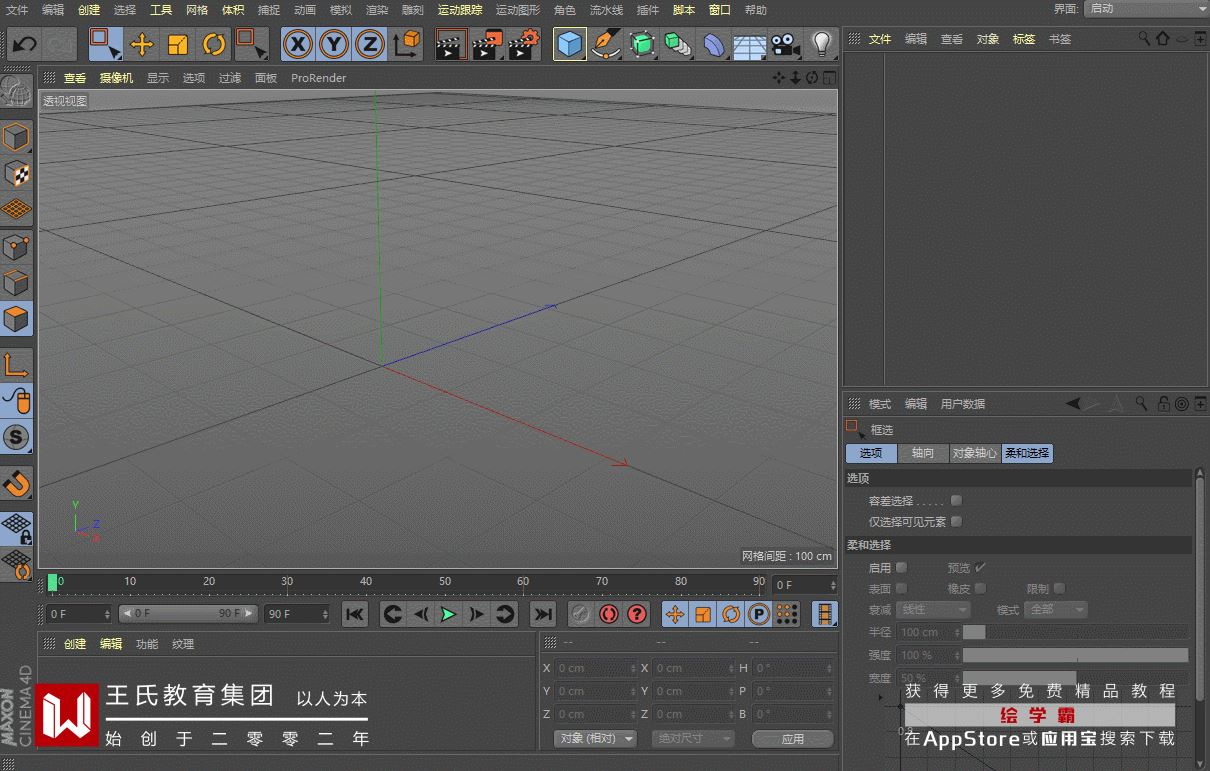Add a Light bulb object
The width and height of the screenshot is (1210, 771).
tap(821, 44)
